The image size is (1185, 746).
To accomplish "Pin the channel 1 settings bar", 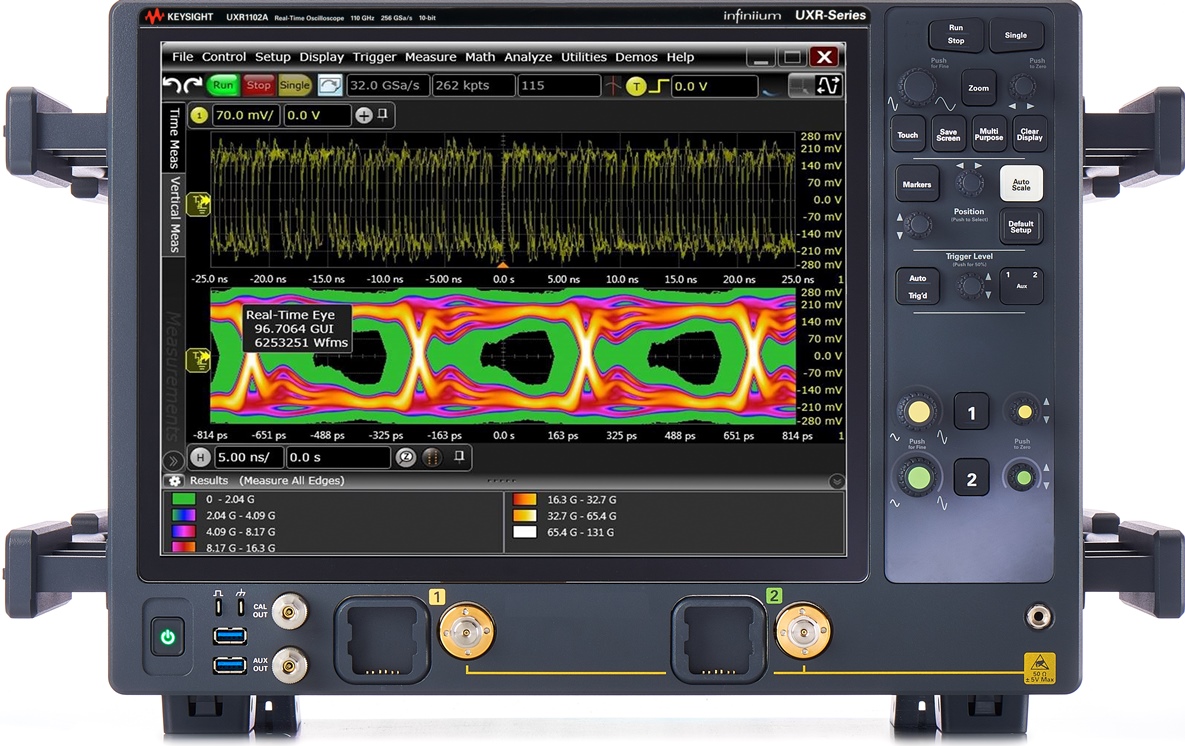I will (382, 116).
